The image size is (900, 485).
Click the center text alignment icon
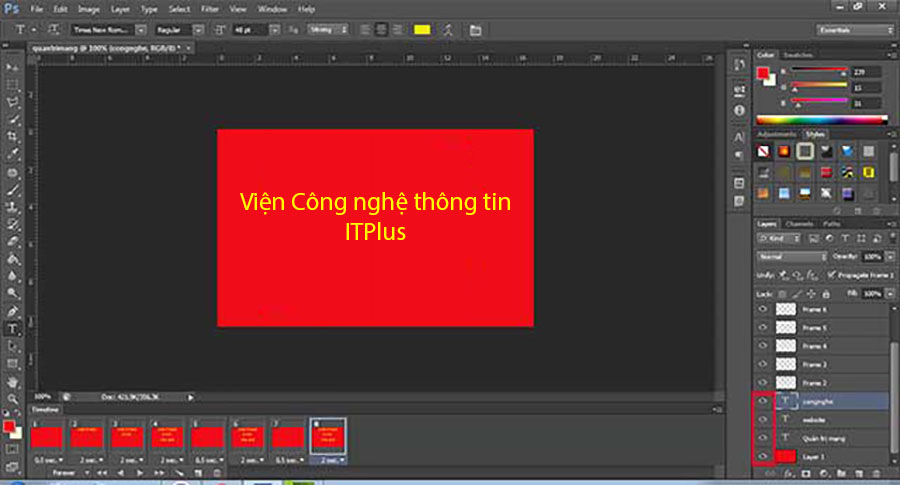coord(380,30)
